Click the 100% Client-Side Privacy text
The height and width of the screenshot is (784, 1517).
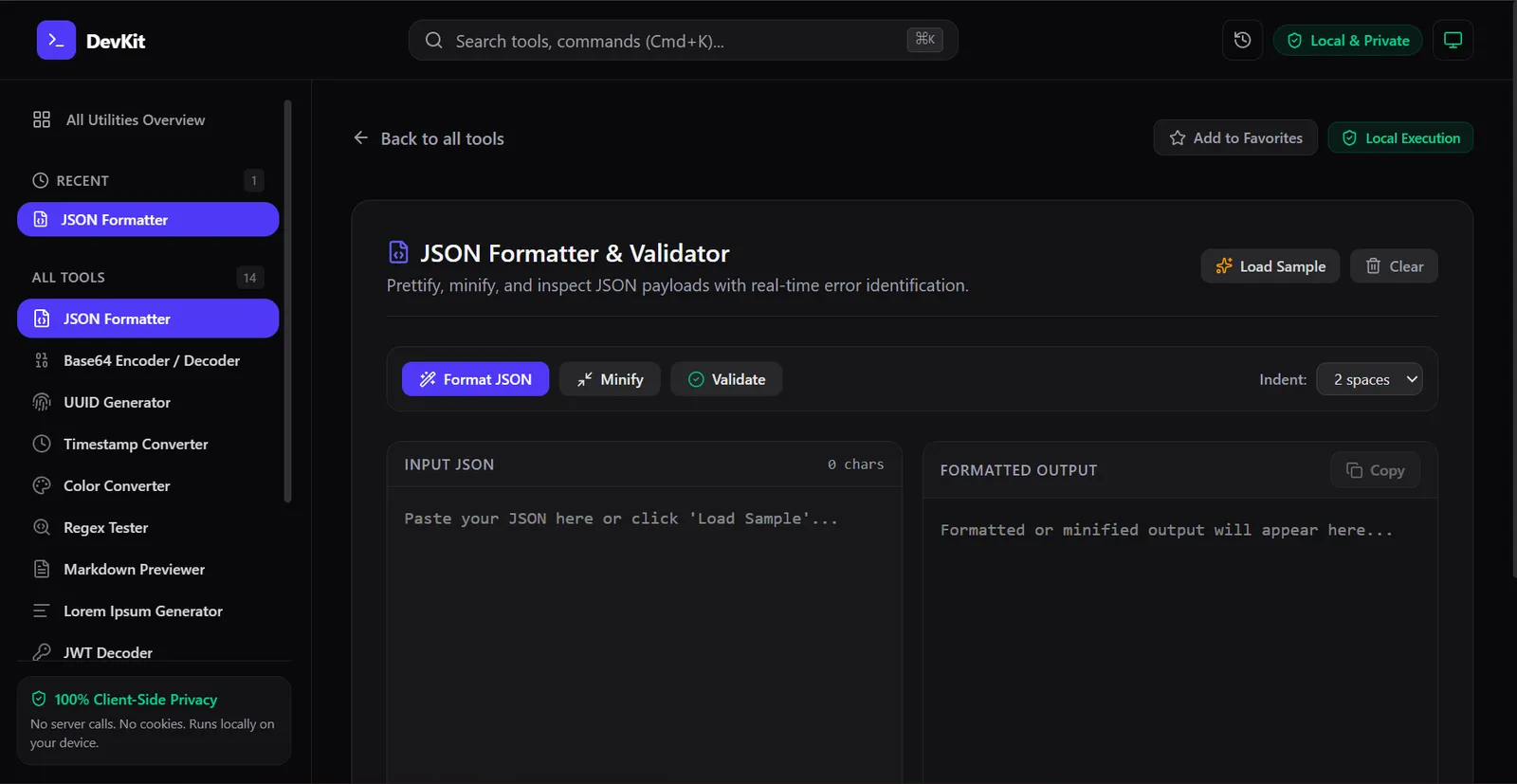136,700
